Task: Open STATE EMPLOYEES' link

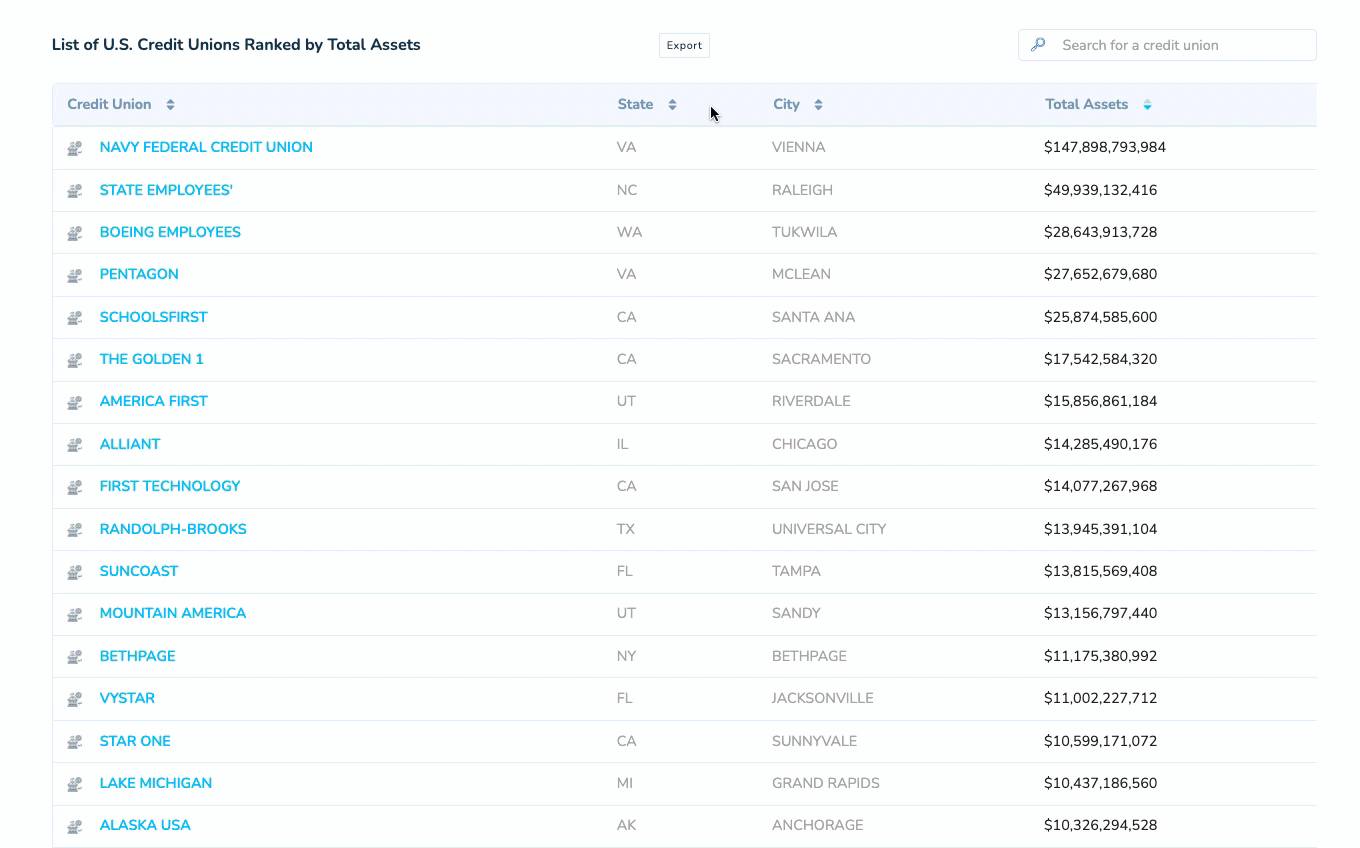Action: tap(166, 190)
